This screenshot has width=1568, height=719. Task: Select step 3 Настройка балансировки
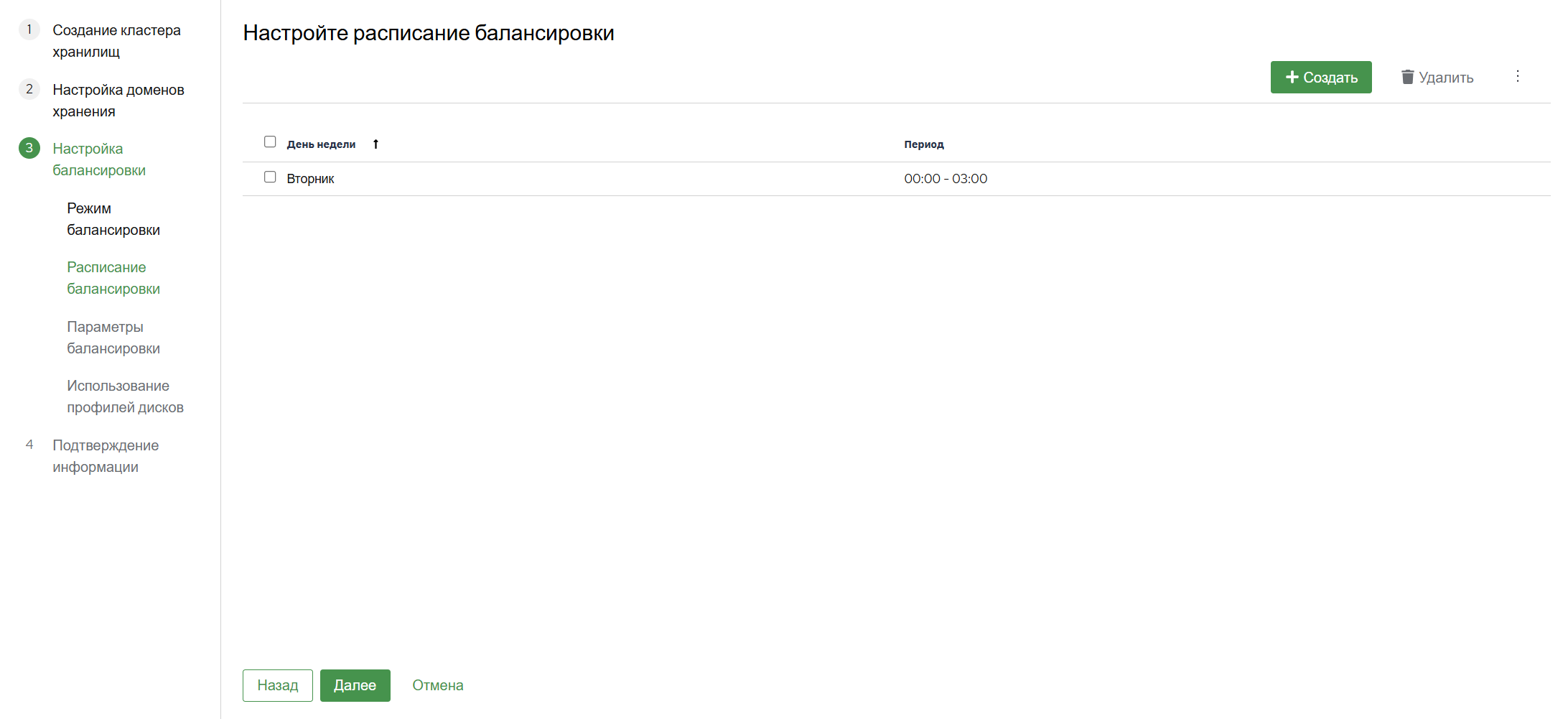(99, 159)
